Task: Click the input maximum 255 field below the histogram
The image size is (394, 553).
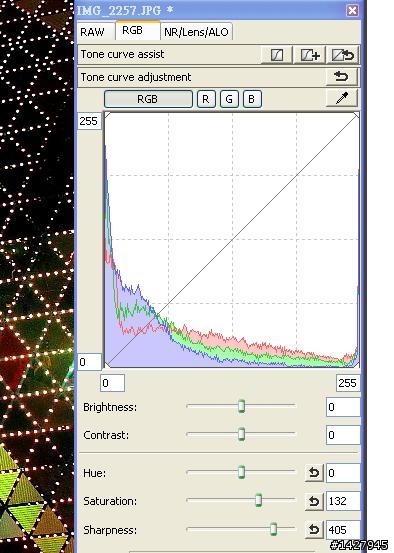Action: pyautogui.click(x=348, y=383)
